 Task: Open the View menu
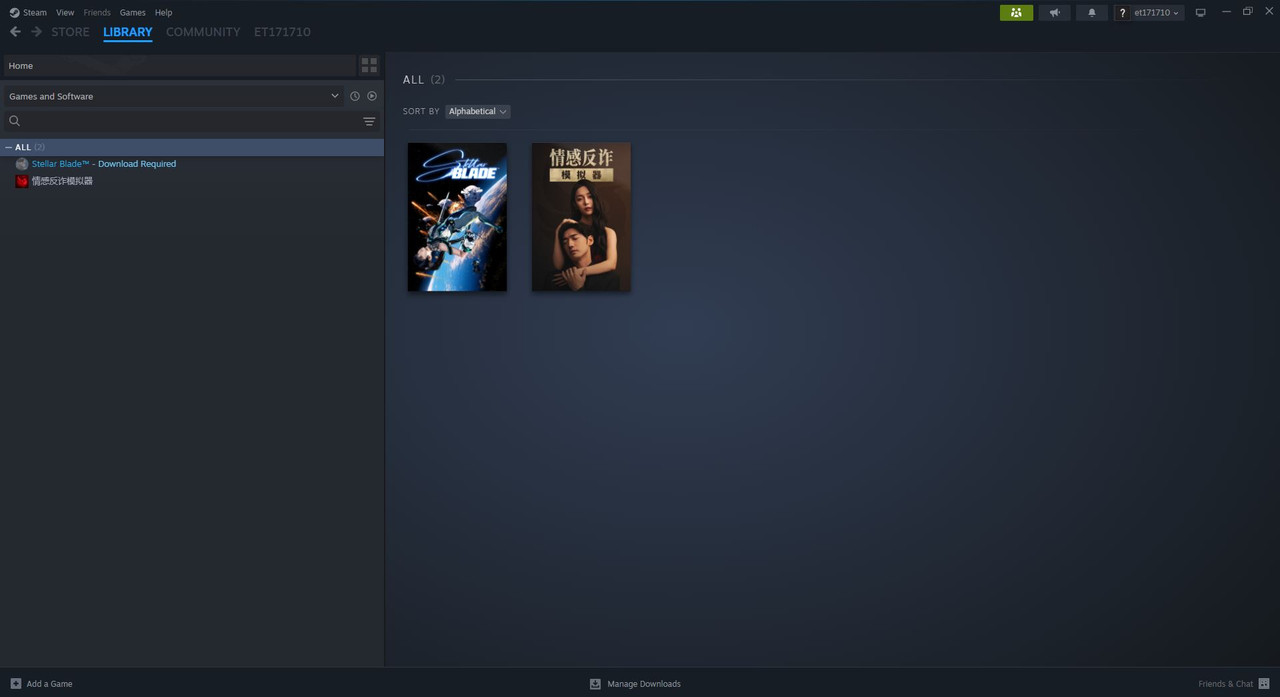tap(65, 12)
